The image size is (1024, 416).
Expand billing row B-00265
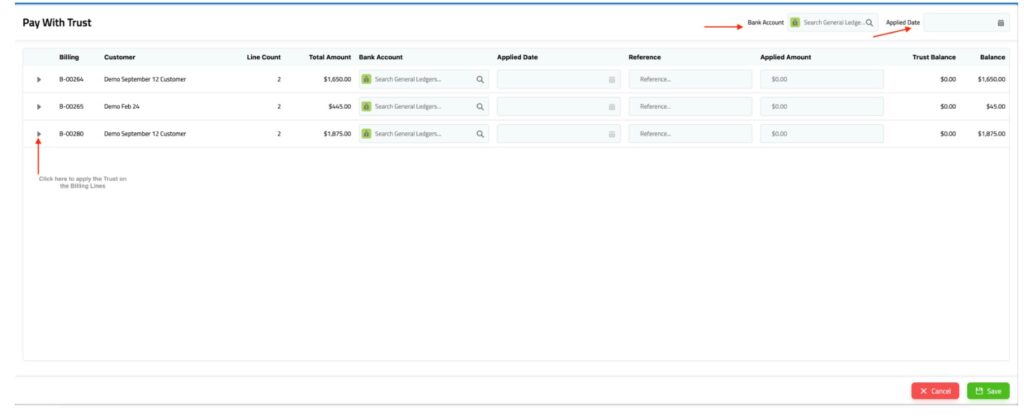click(x=39, y=106)
